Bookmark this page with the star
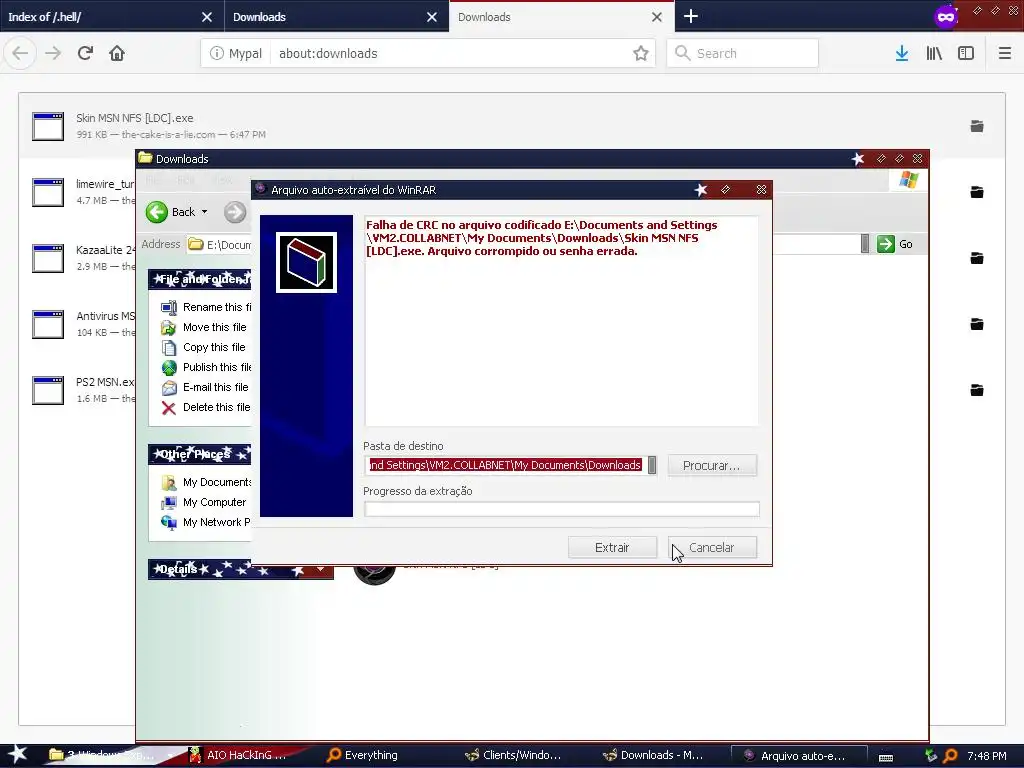 (x=641, y=54)
